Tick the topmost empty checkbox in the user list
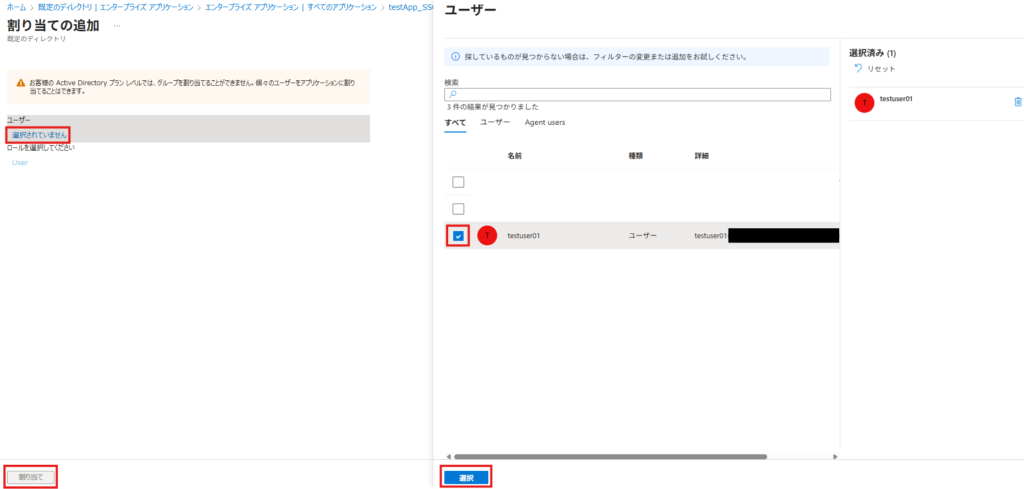Screen dimensions: 1024x489 [459, 182]
